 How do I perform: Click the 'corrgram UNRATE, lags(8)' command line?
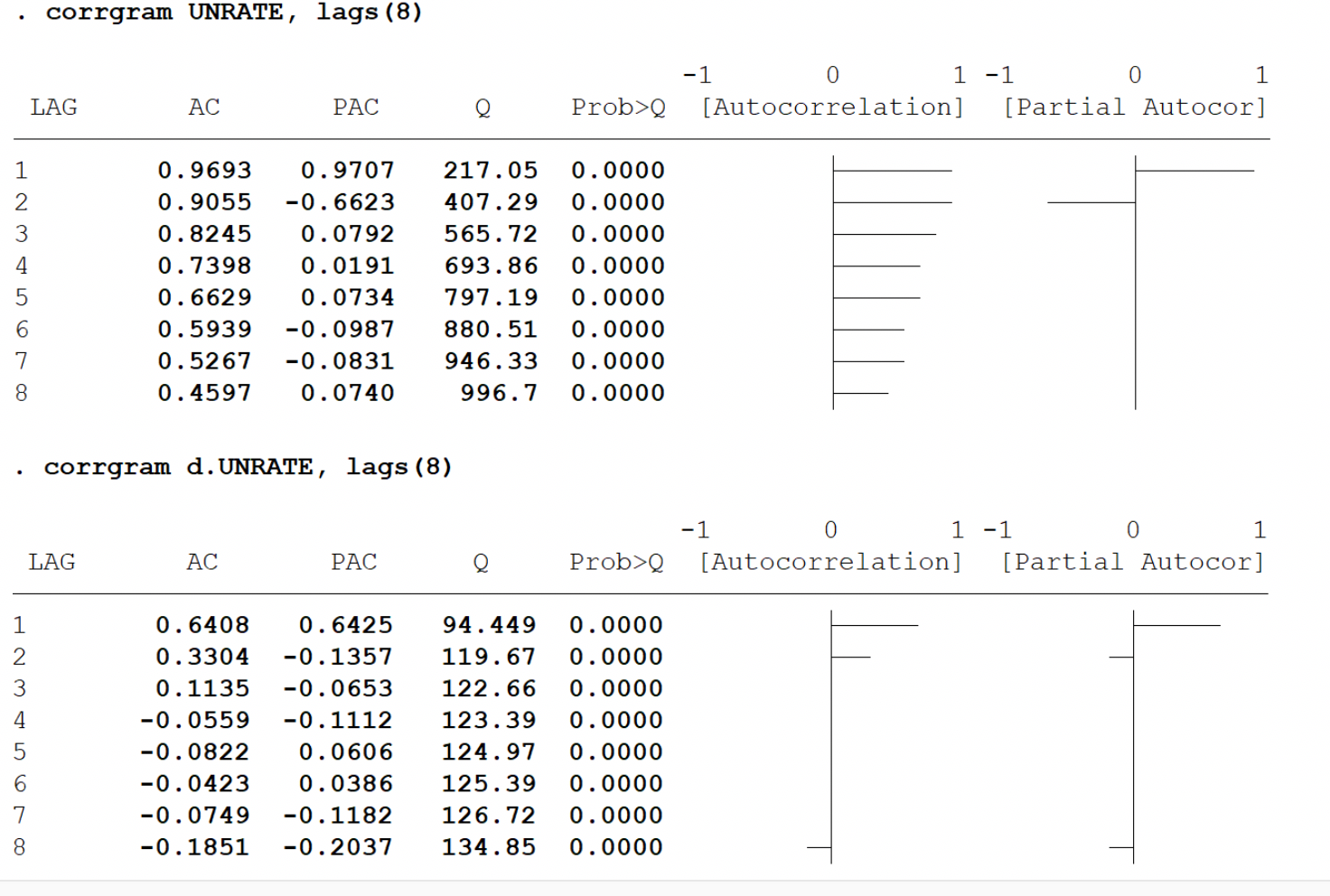tap(234, 13)
